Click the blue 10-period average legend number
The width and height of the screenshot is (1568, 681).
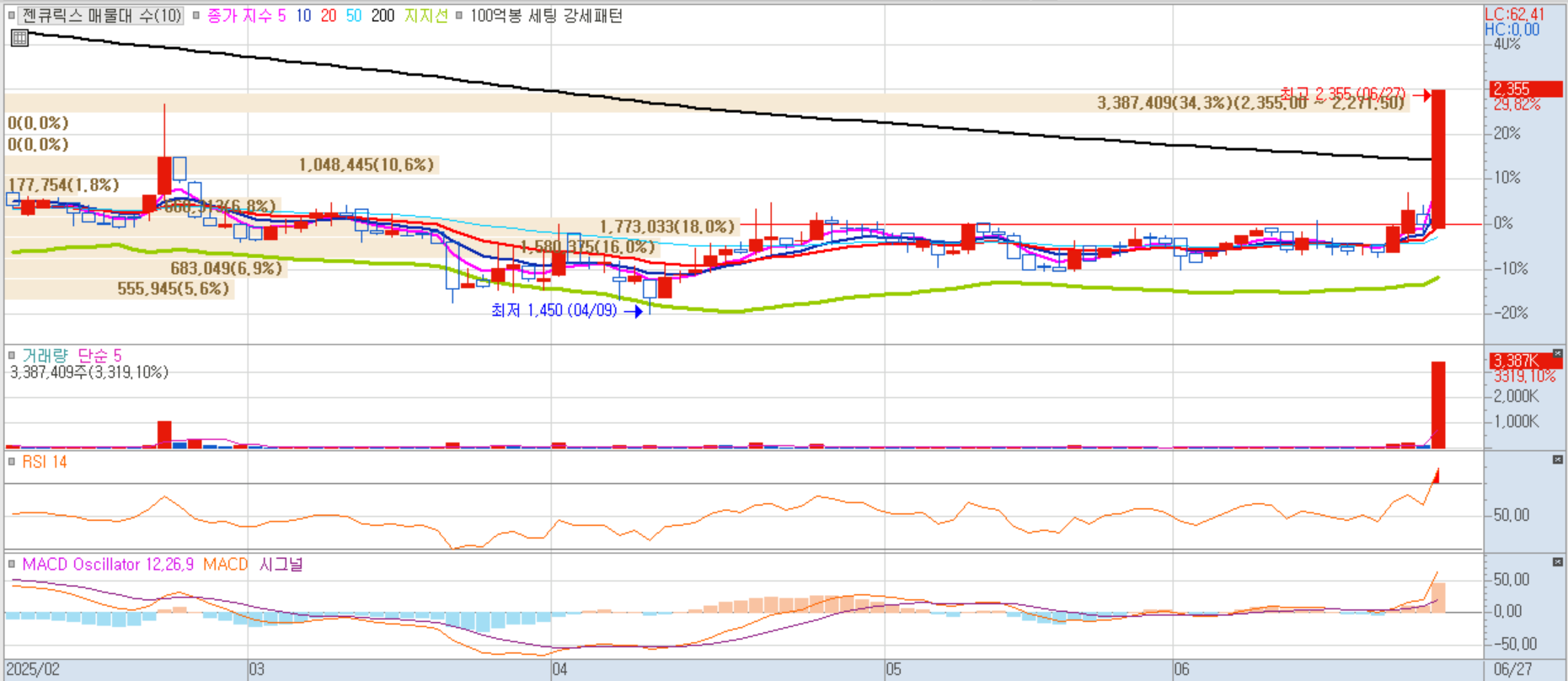pyautogui.click(x=303, y=16)
